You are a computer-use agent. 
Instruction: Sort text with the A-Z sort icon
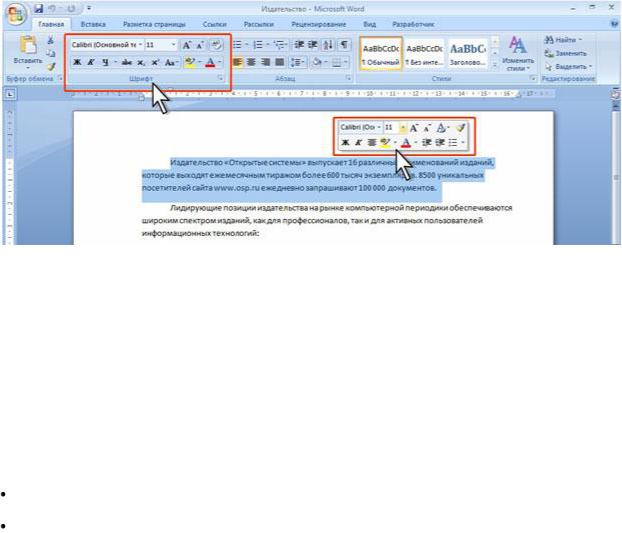pos(328,45)
